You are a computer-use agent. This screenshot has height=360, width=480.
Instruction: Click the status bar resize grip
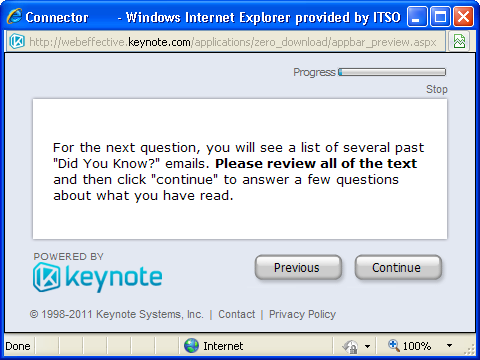click(x=470, y=350)
